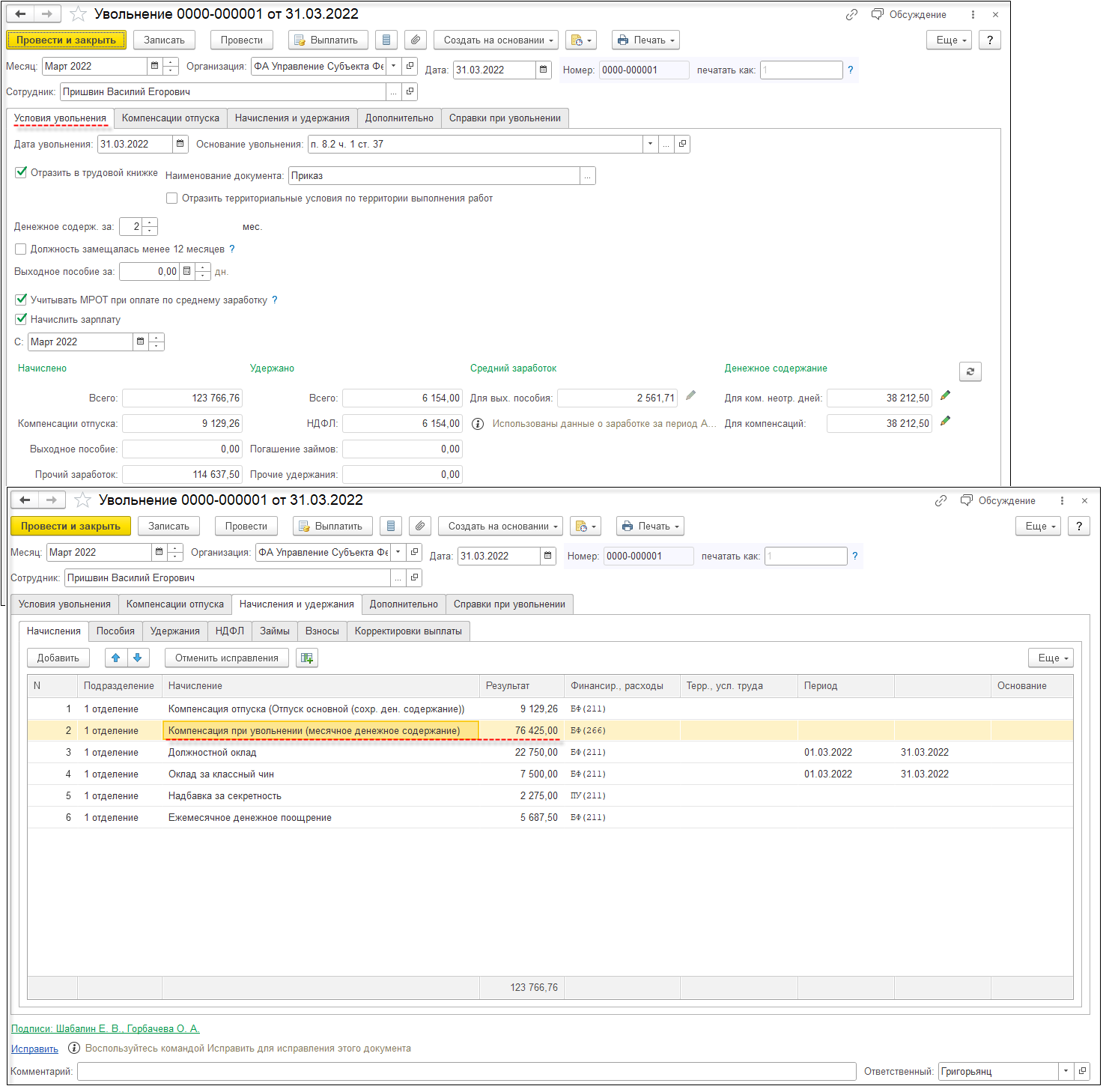Click help question button in lower window
Image resolution: width=1115 pixels, height=1092 pixels.
click(1079, 526)
